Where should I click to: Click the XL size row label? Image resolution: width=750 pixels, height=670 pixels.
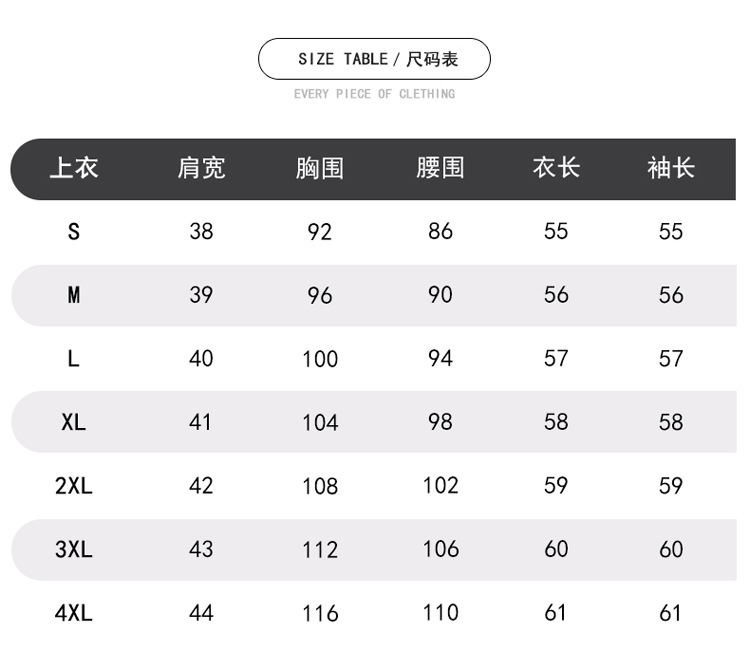(x=73, y=422)
